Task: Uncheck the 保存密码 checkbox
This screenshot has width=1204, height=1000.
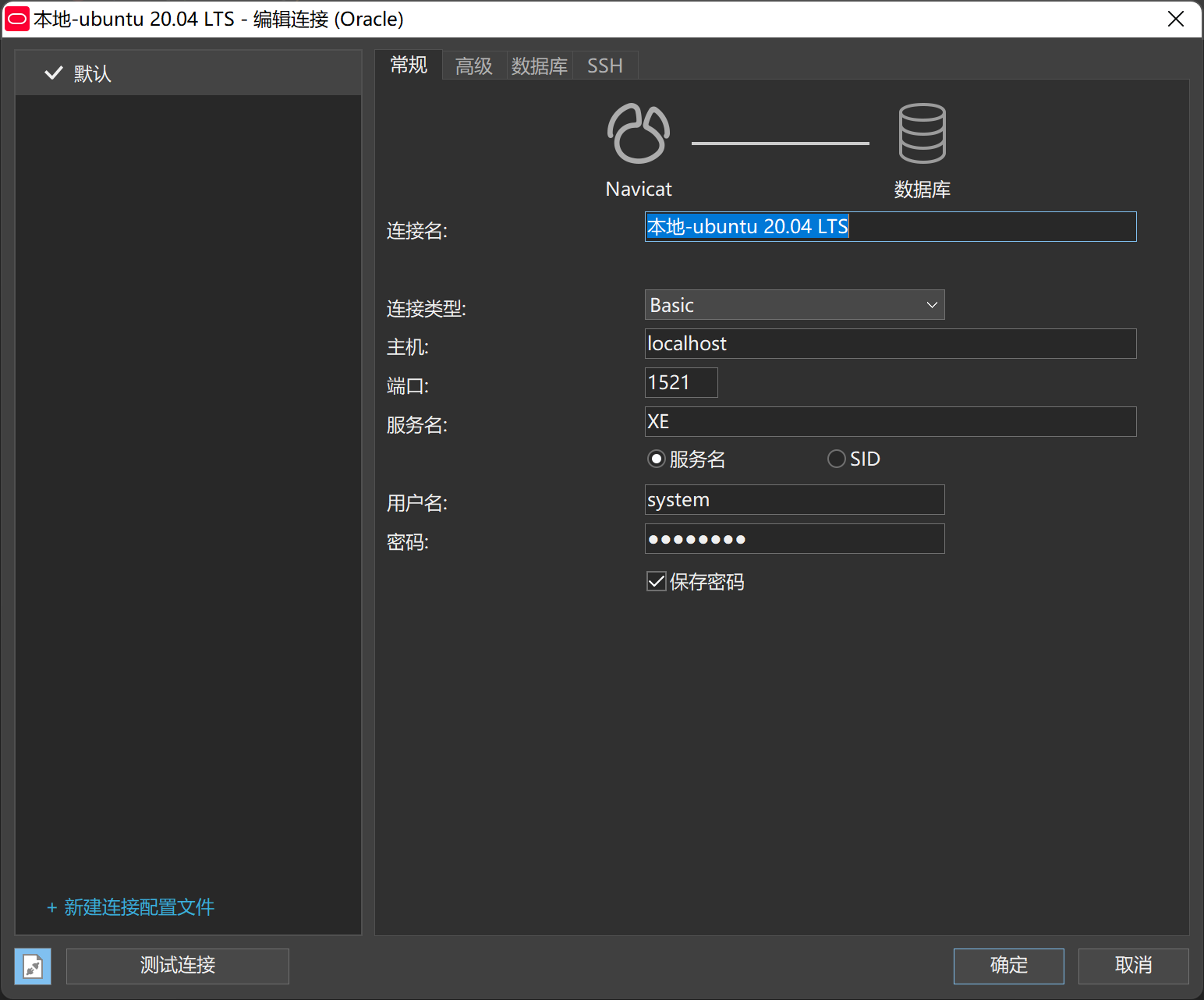Action: 656,581
